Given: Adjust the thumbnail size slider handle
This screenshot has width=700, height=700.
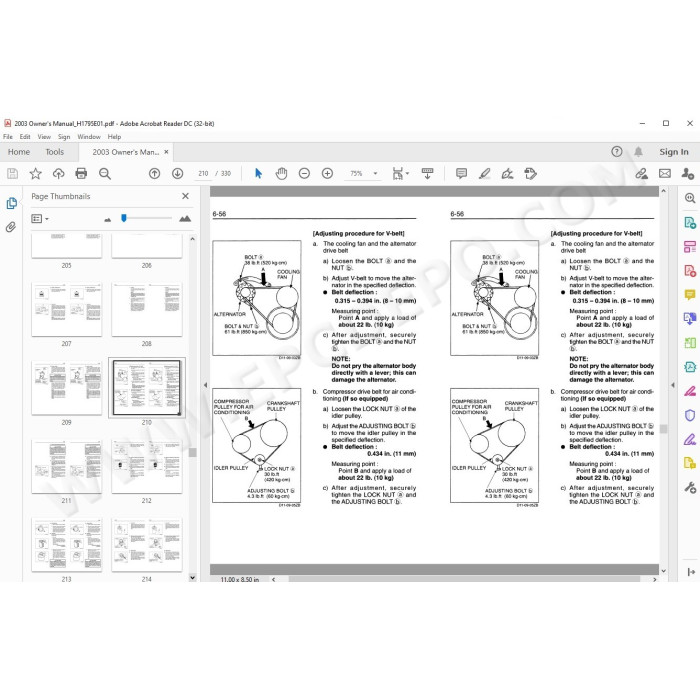Looking at the screenshot, I should pos(124,218).
